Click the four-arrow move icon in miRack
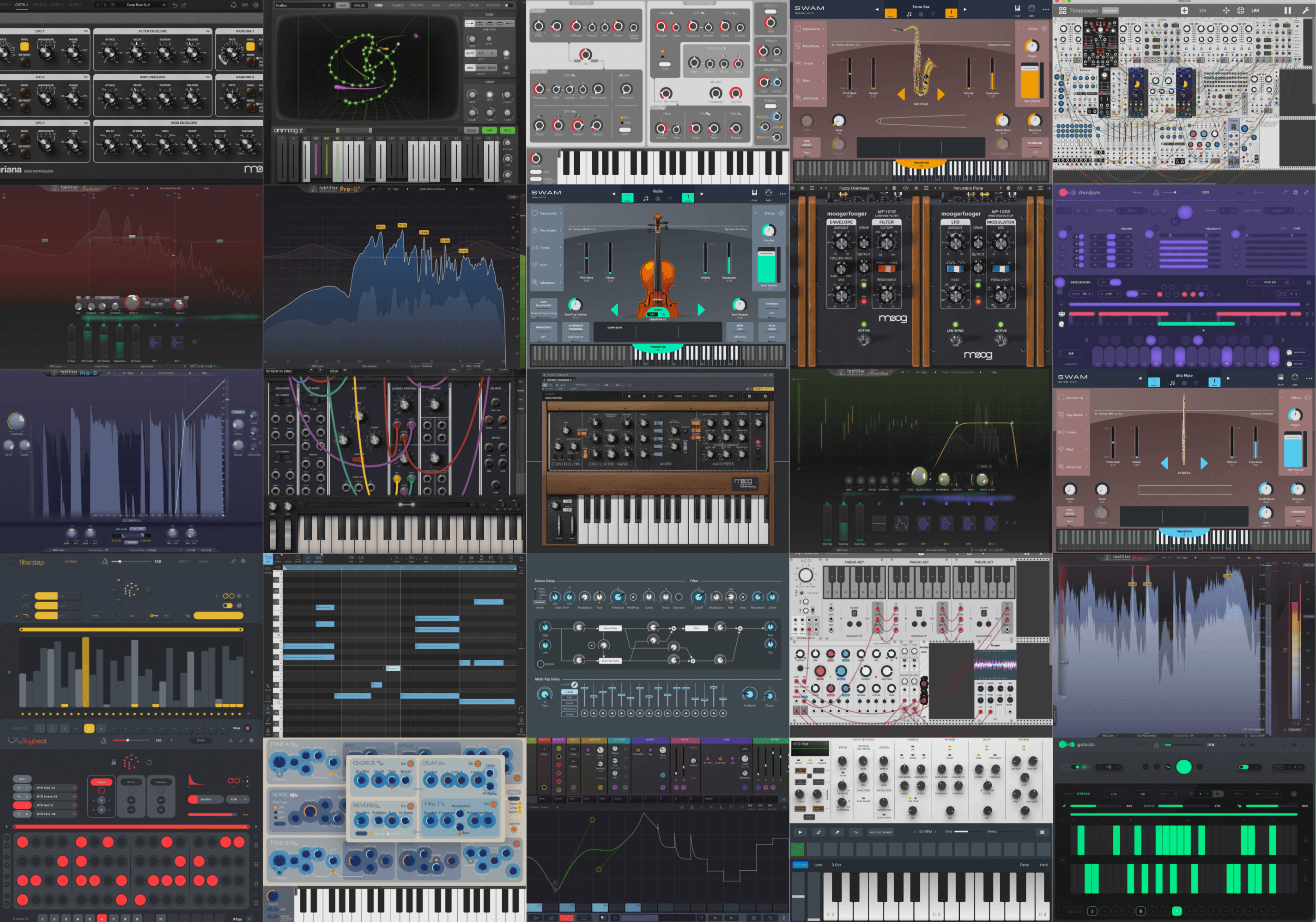This screenshot has width=1316, height=922. coord(1226,10)
